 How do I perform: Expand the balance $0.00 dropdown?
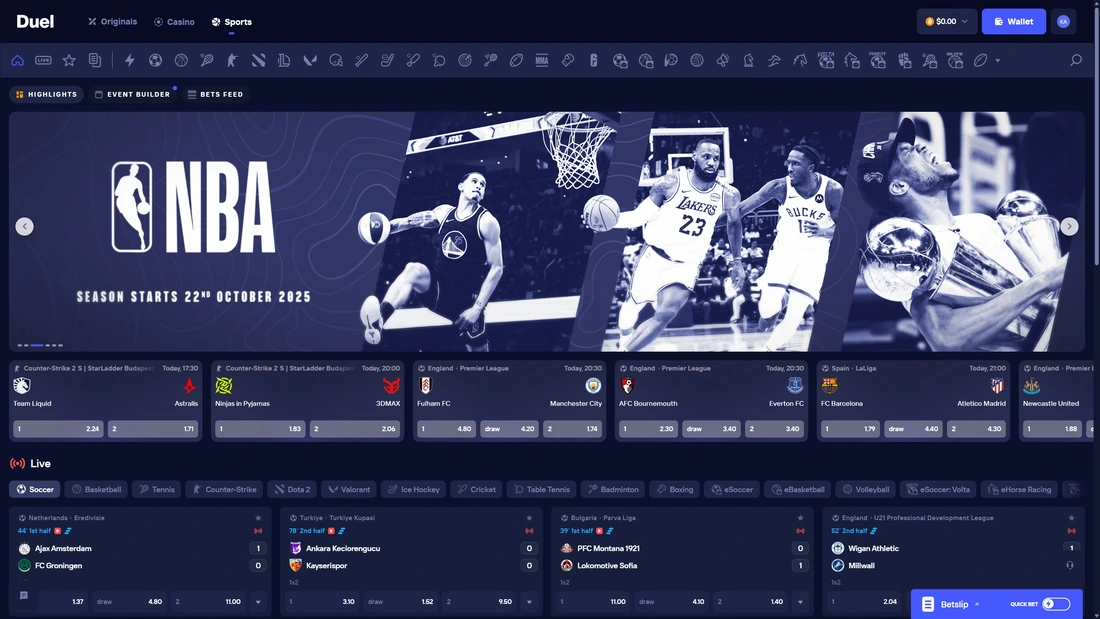tap(946, 22)
